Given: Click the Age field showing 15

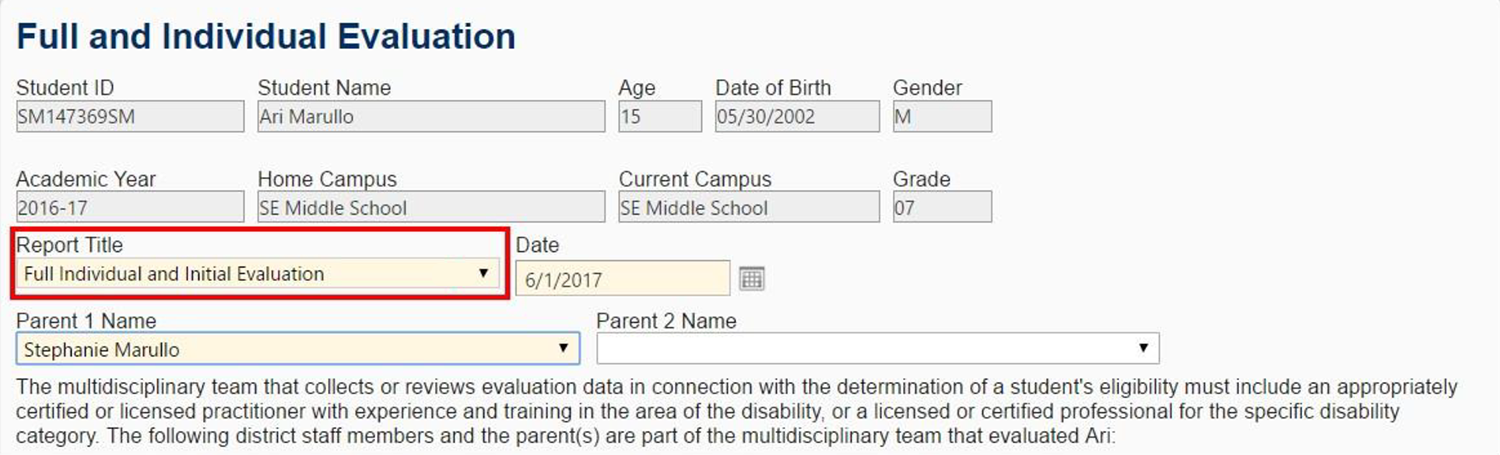Looking at the screenshot, I should 659,117.
